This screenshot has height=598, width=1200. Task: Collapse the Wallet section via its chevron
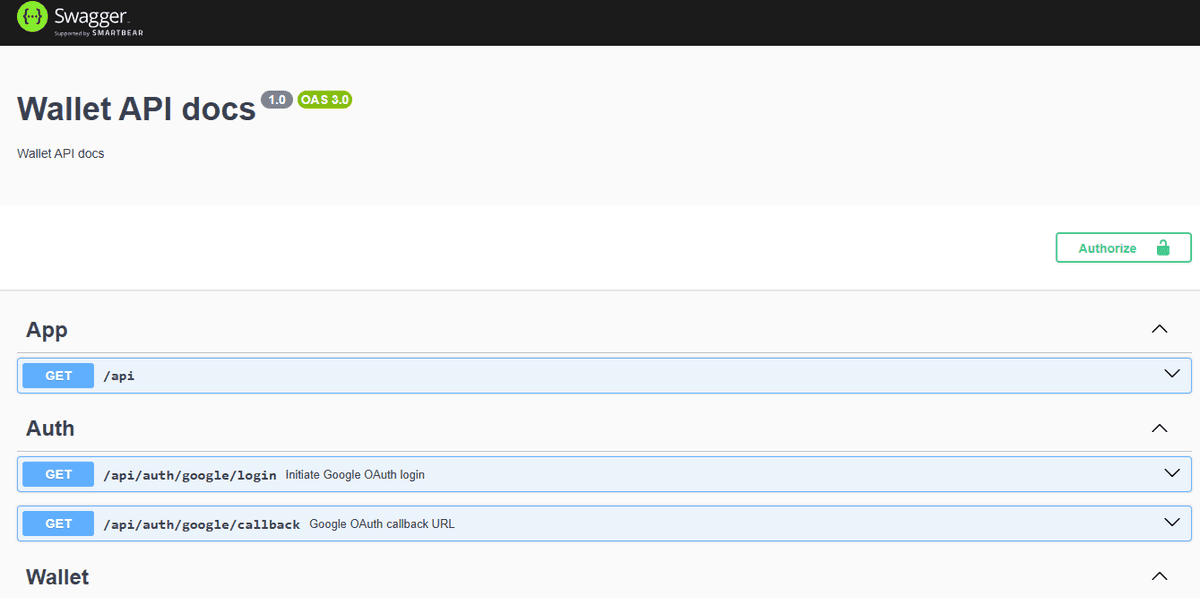point(1159,576)
